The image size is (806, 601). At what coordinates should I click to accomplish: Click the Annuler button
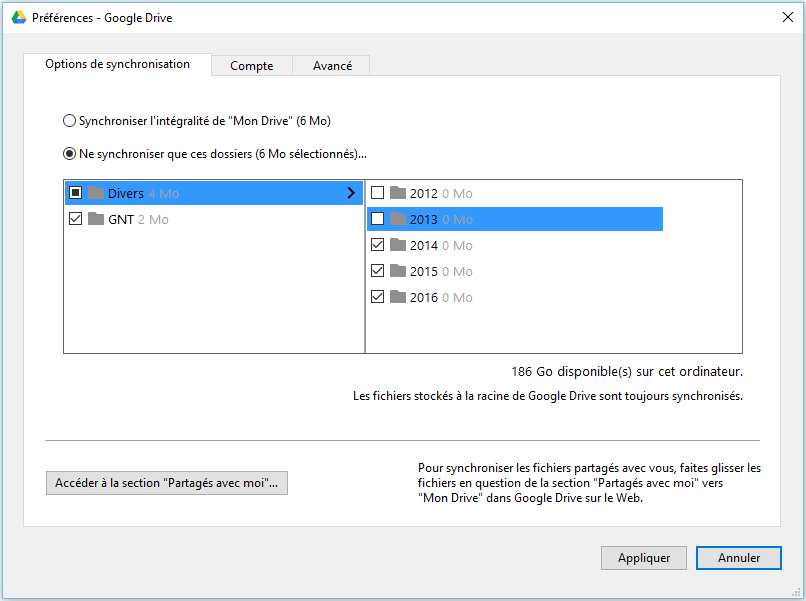point(739,558)
